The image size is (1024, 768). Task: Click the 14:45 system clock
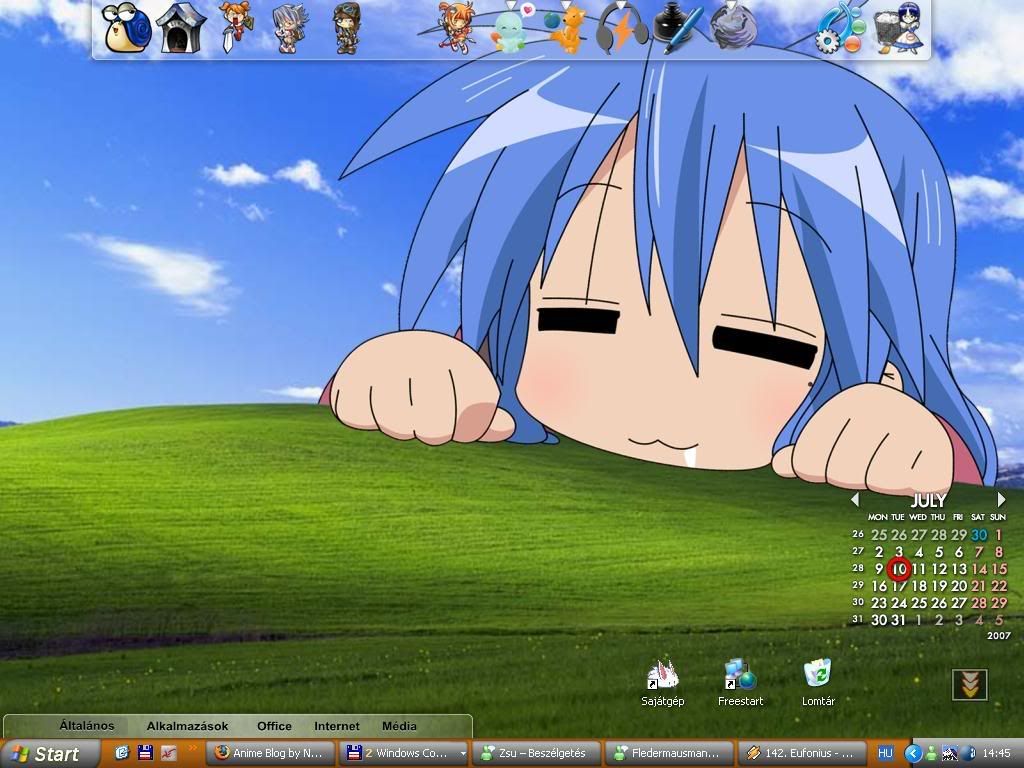(996, 754)
